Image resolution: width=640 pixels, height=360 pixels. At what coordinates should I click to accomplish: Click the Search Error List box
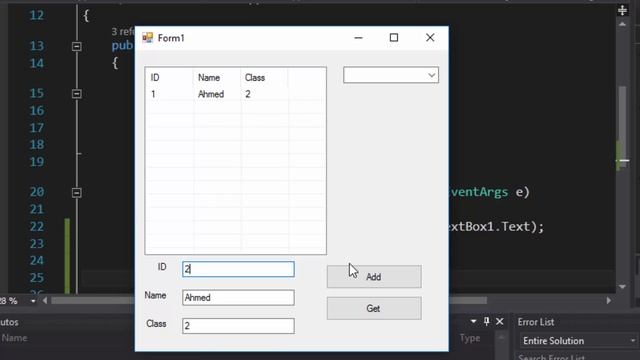[x=578, y=357]
